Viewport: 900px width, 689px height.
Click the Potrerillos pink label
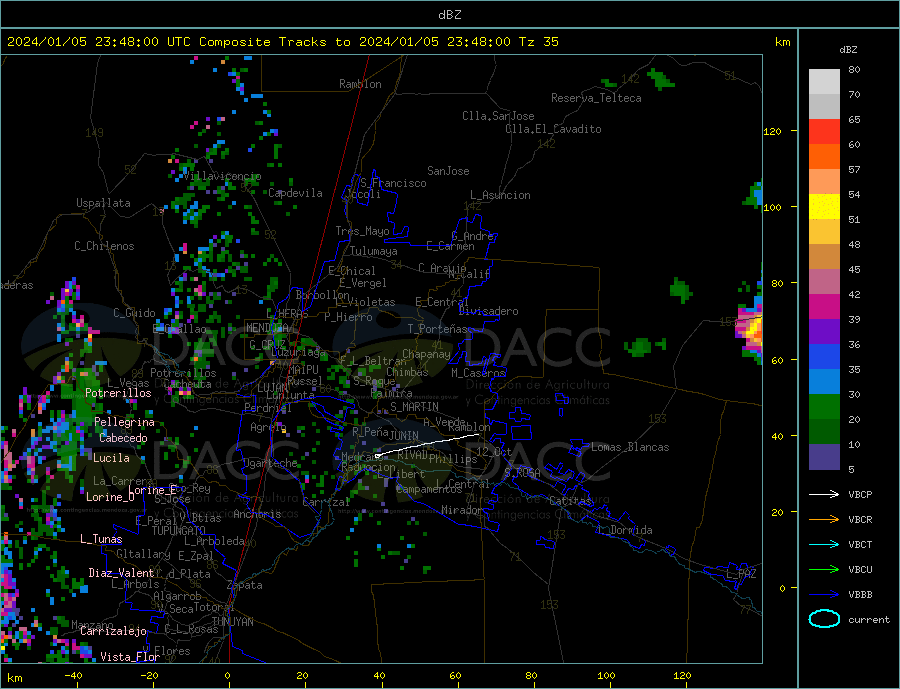pyautogui.click(x=118, y=393)
